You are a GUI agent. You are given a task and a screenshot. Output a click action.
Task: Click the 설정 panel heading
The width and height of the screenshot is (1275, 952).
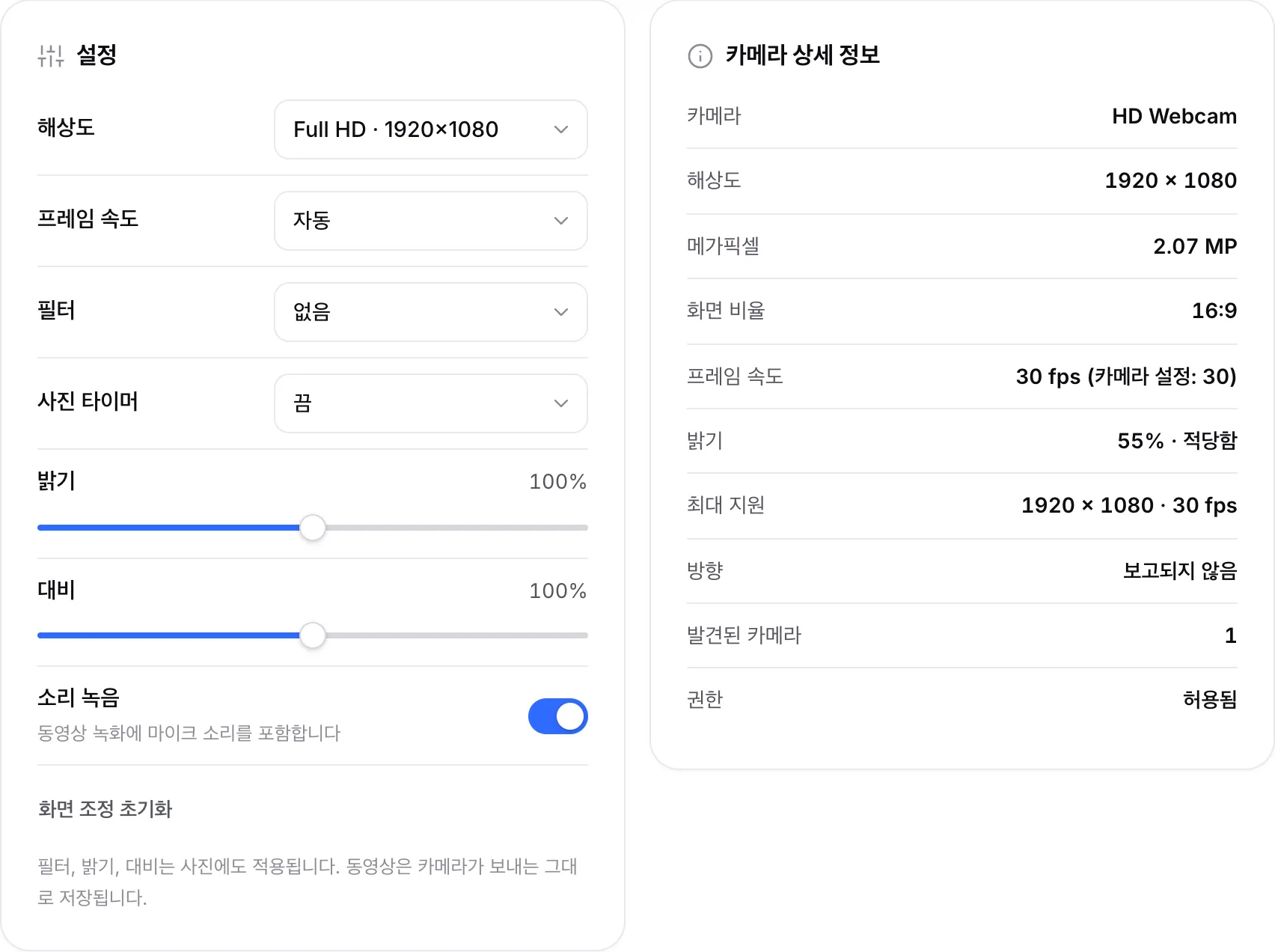coord(97,55)
